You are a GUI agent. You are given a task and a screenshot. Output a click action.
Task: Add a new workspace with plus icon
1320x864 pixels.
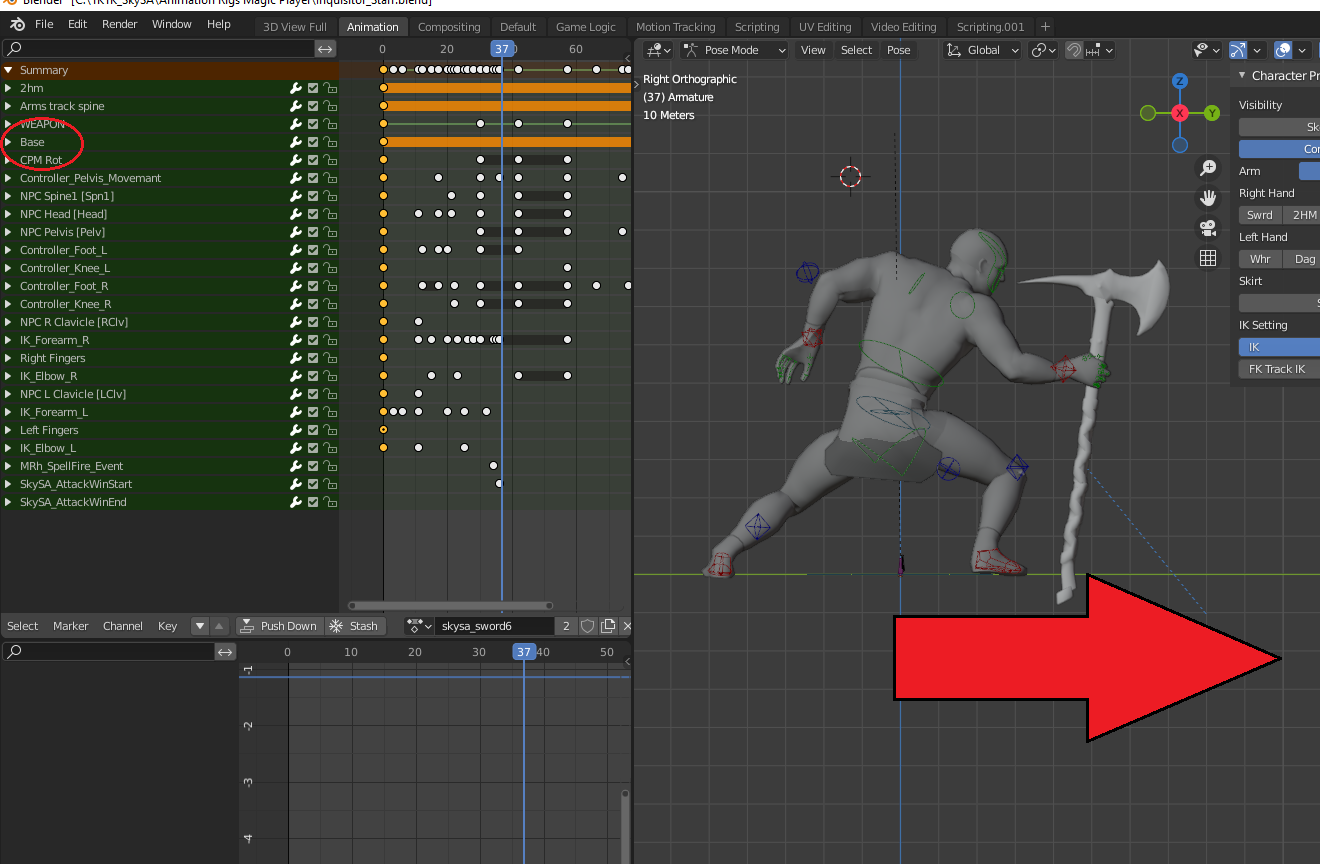1045,27
